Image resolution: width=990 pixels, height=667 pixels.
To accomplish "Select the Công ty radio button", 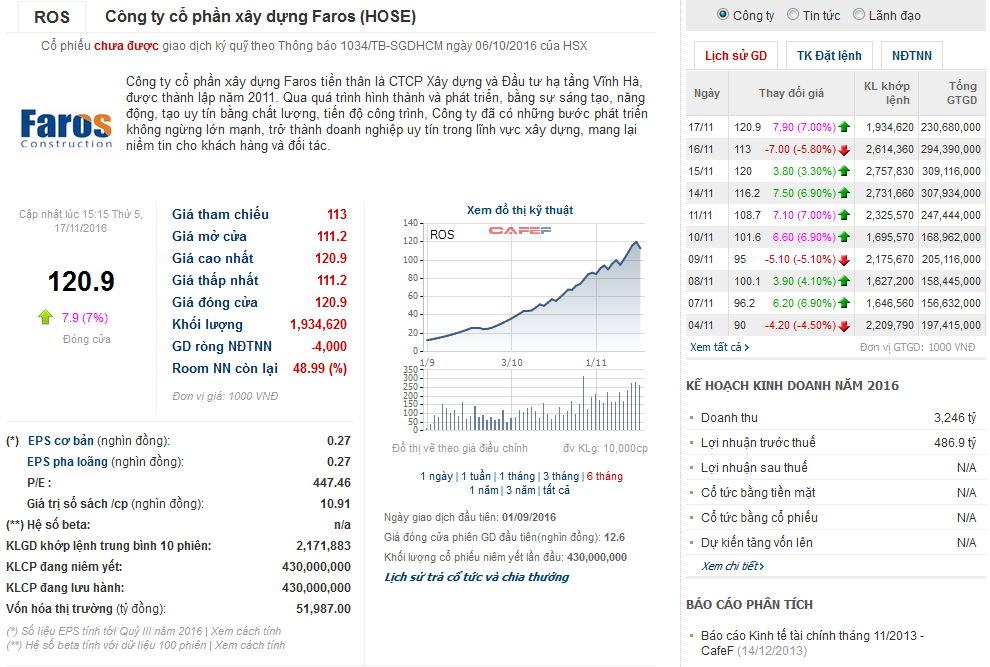I will click(723, 15).
